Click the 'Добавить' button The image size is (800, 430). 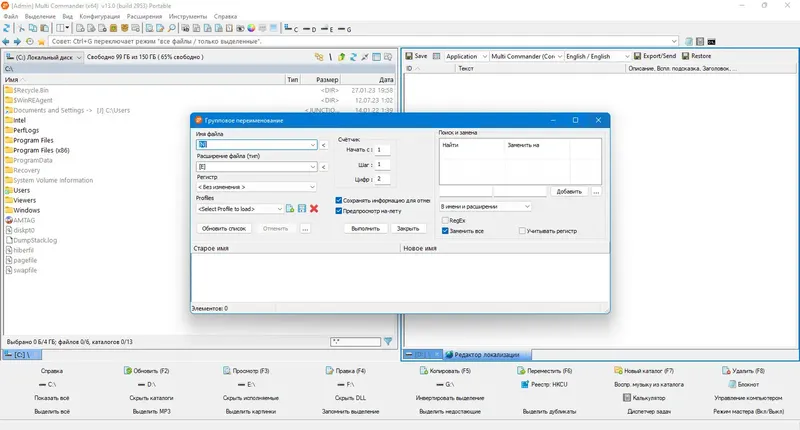click(569, 191)
